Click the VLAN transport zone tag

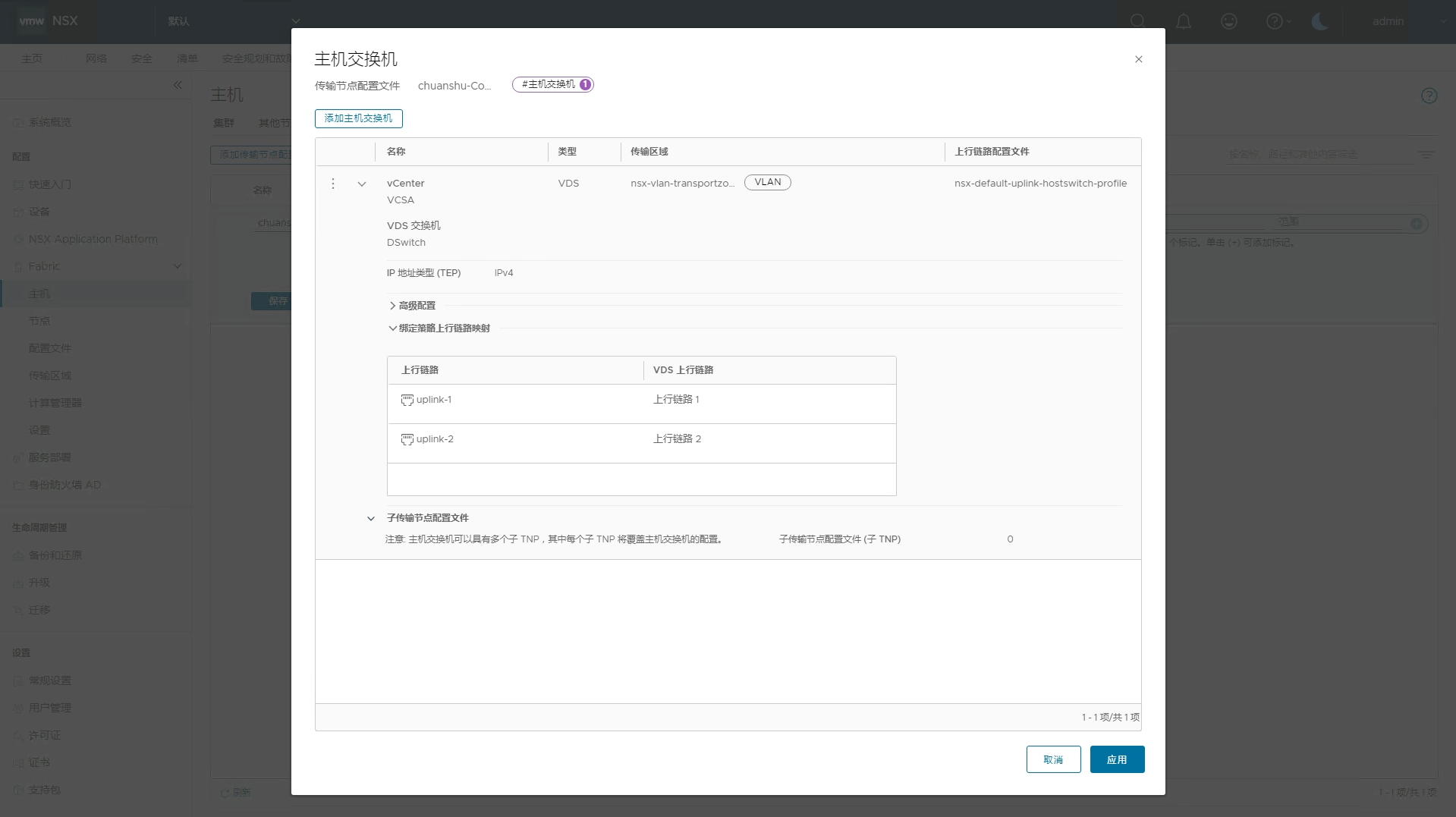pyautogui.click(x=767, y=182)
